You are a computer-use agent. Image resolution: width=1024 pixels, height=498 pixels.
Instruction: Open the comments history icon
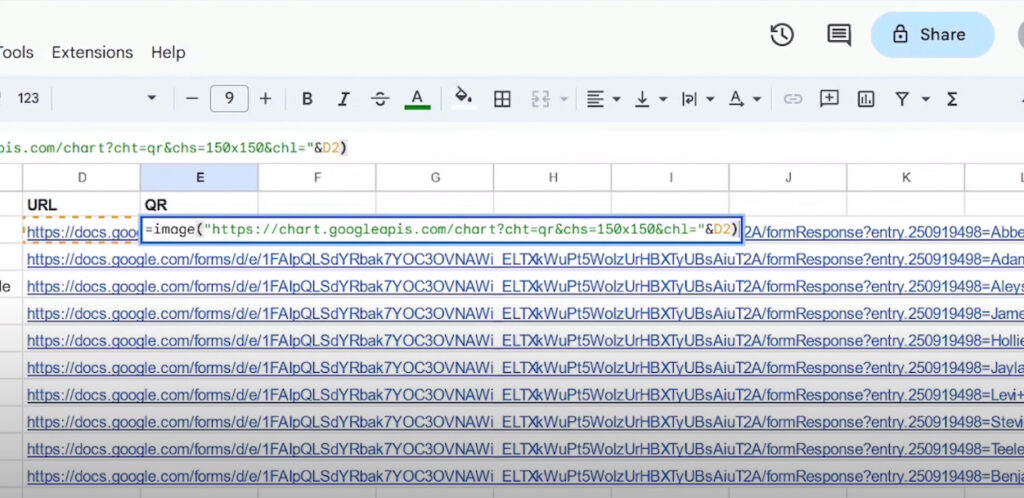click(839, 35)
